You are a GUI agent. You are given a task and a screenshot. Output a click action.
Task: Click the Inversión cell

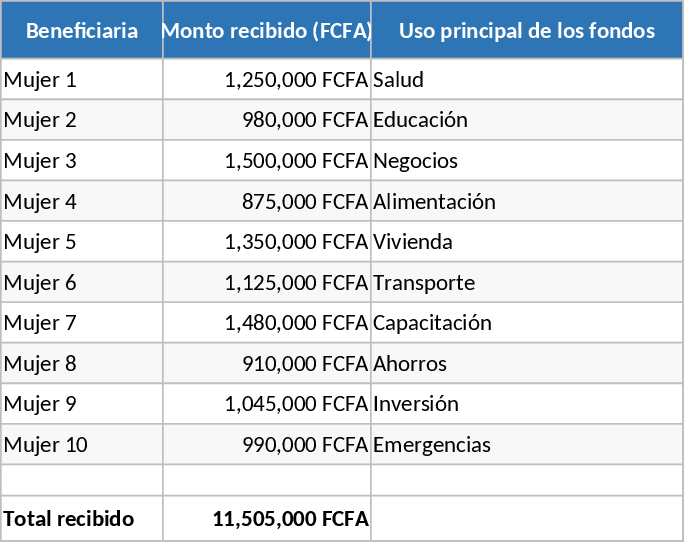pyautogui.click(x=526, y=404)
